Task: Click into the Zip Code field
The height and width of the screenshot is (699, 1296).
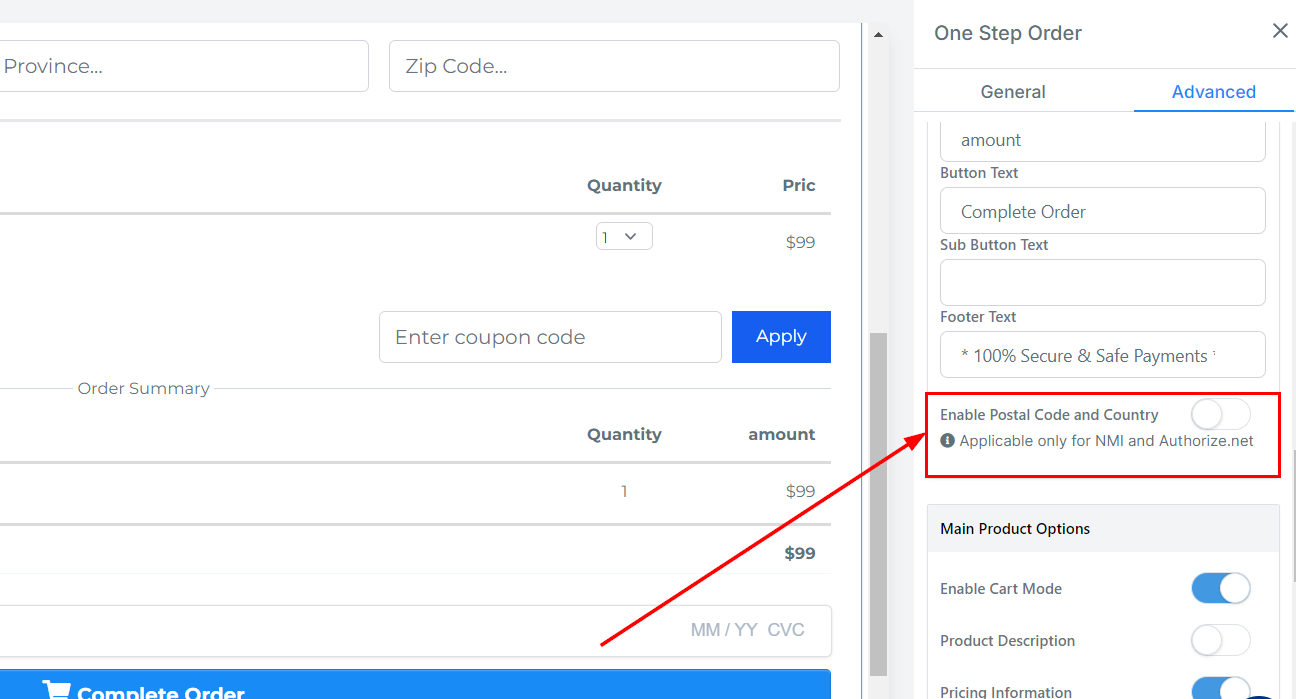Action: 613,66
